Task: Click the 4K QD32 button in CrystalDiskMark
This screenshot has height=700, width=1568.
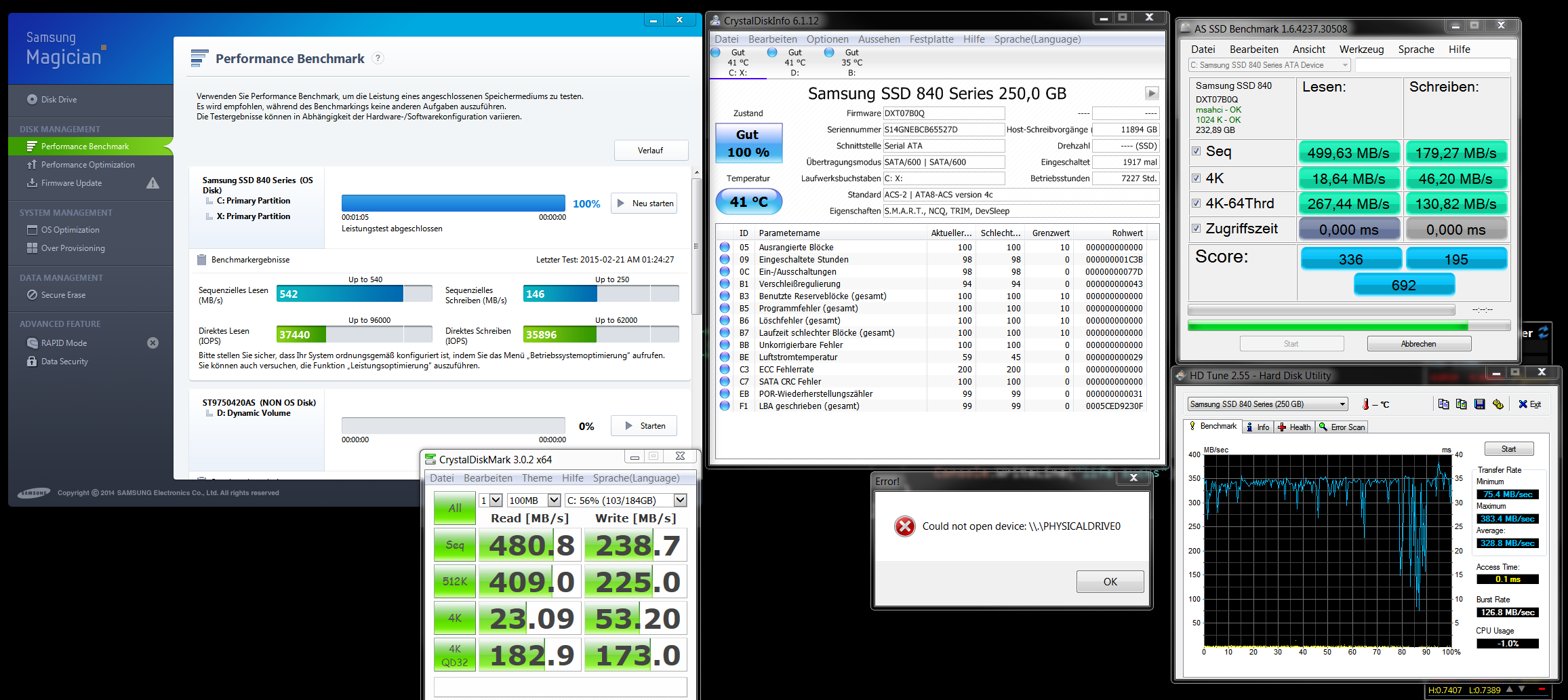Action: (x=455, y=655)
